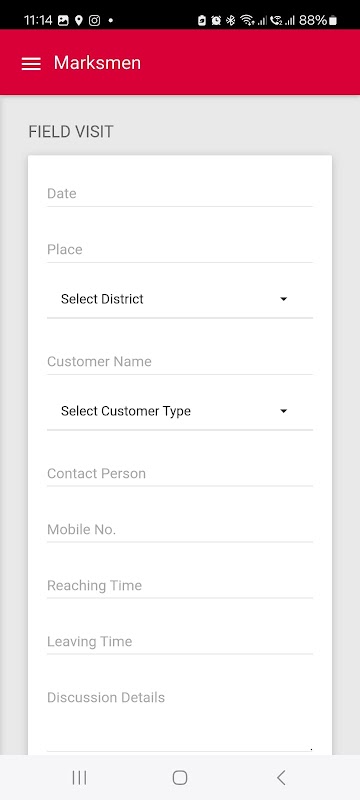Open the hamburger navigation menu

click(31, 63)
